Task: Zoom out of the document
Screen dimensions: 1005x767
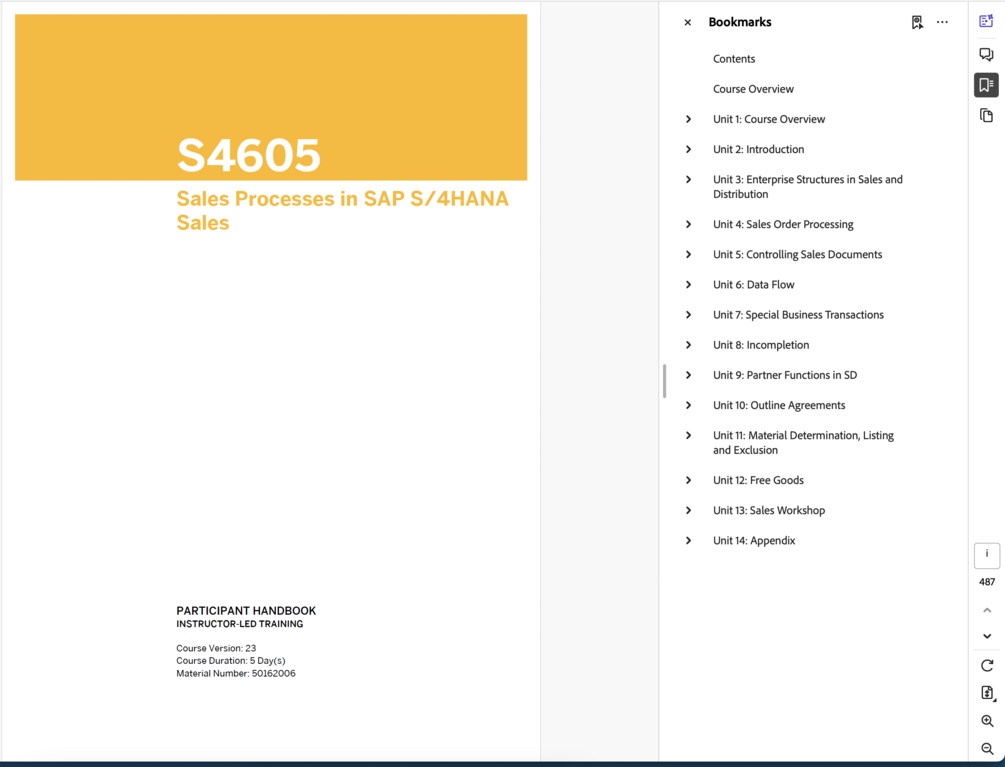Action: (986, 748)
